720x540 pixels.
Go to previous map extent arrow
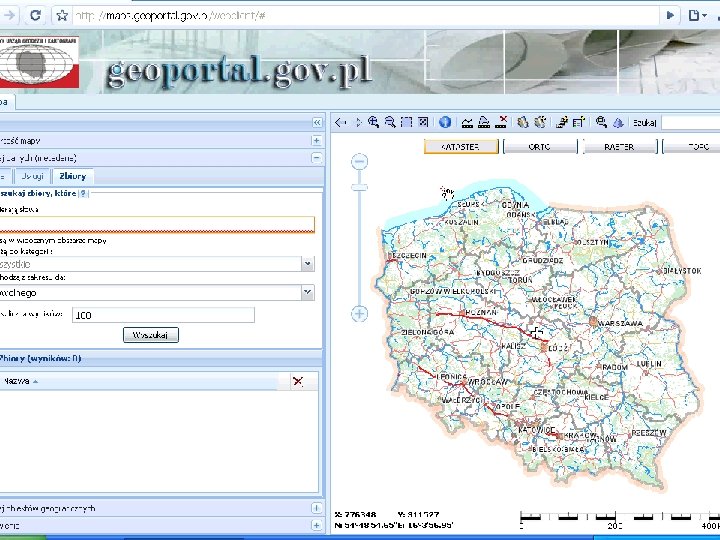point(340,122)
